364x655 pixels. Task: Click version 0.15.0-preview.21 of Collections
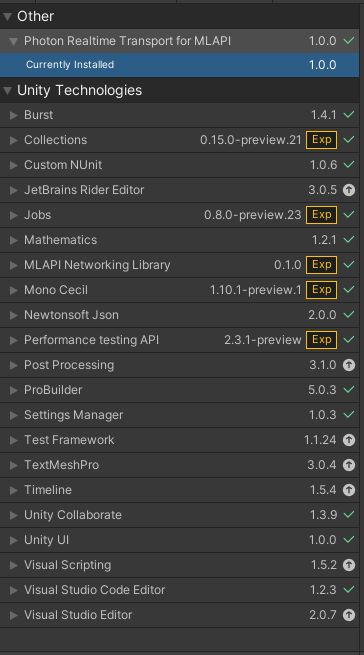click(251, 140)
